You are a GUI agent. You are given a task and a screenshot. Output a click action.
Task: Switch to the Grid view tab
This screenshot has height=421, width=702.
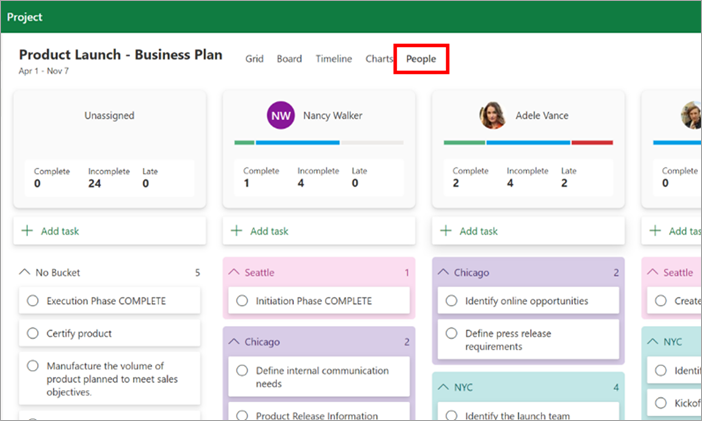pos(255,59)
